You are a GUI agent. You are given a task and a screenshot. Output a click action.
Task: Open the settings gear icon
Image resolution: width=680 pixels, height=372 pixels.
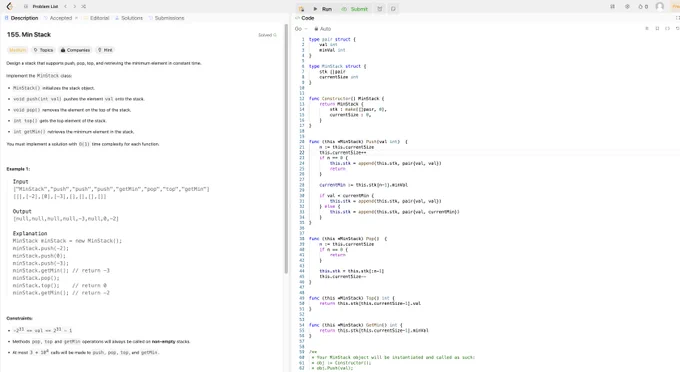tap(627, 7)
